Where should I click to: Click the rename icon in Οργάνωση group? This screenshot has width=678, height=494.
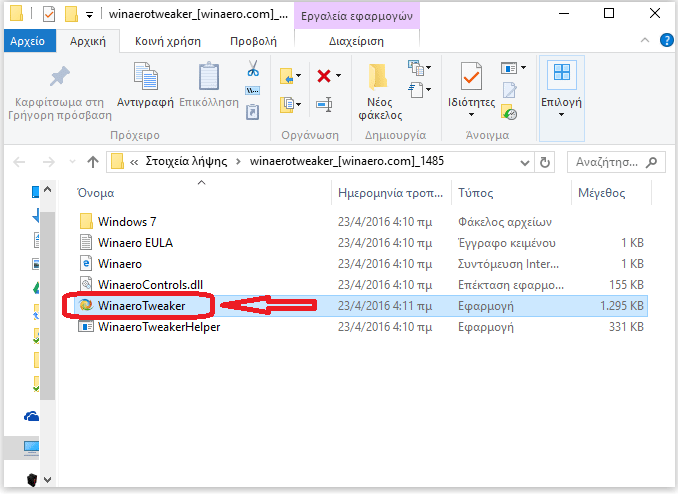[x=324, y=104]
